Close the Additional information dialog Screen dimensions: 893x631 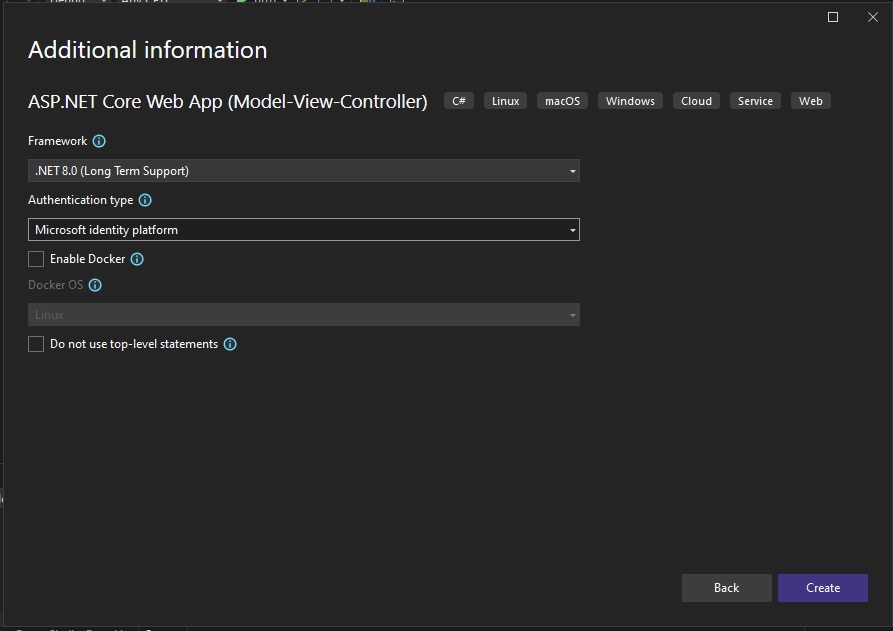[872, 17]
